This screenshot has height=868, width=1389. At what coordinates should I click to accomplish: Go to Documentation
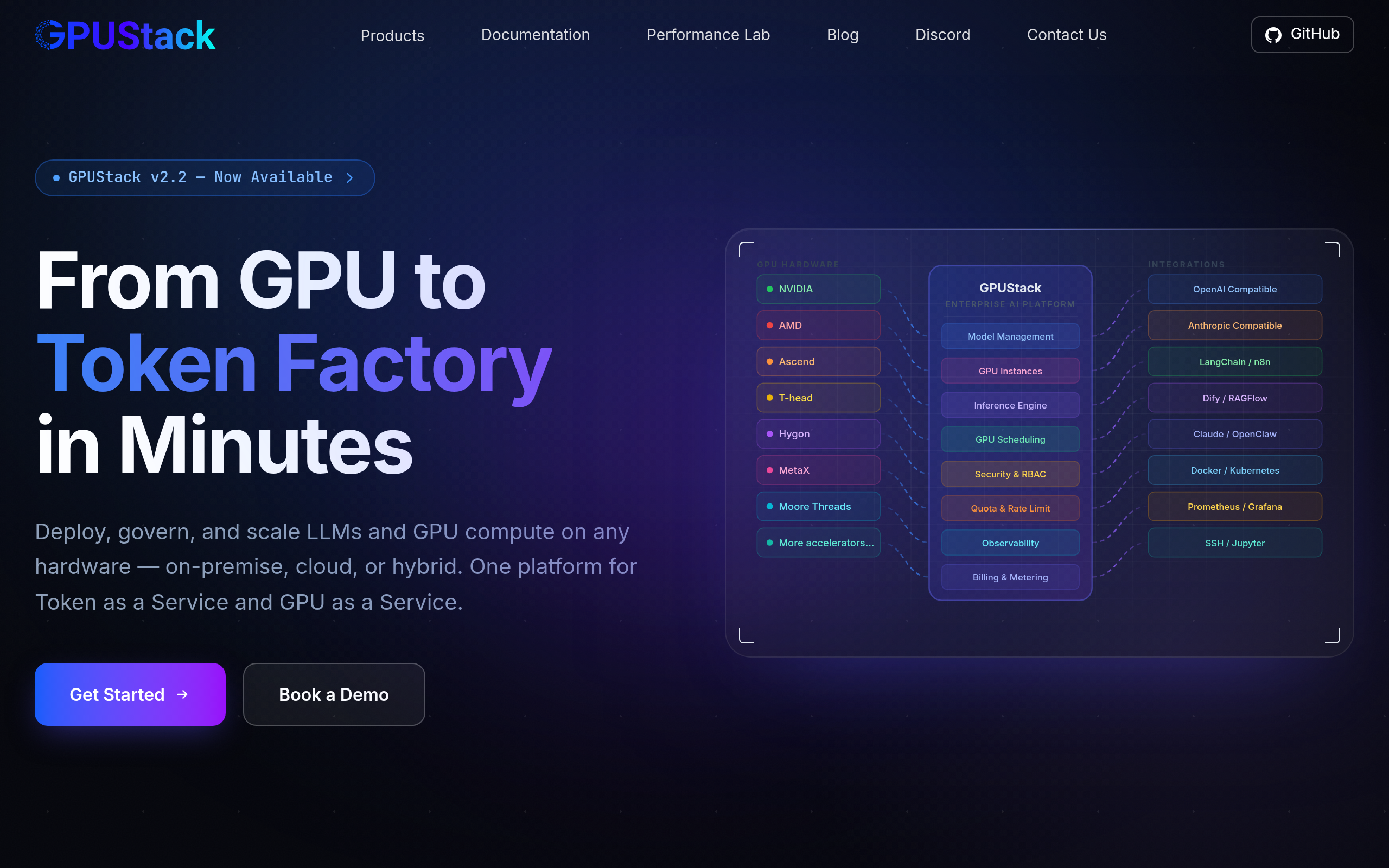[535, 35]
